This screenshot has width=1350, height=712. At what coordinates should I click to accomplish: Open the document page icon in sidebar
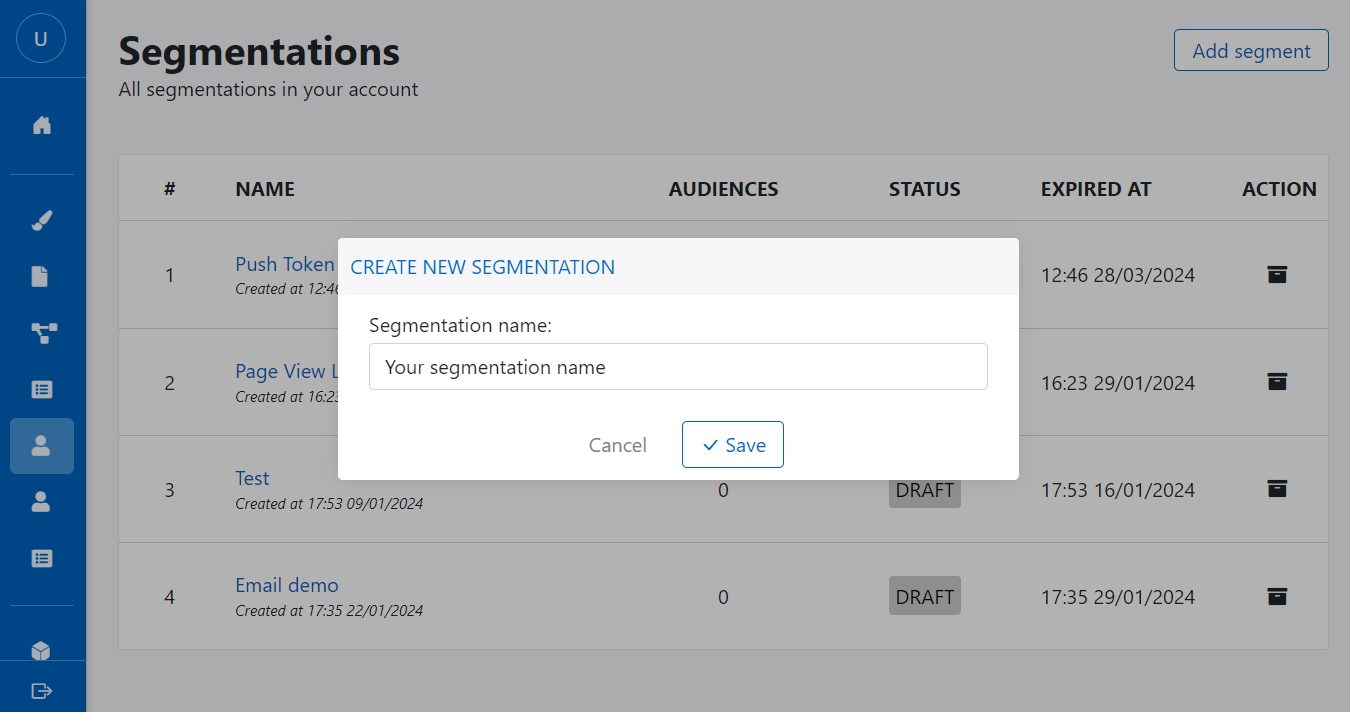click(41, 276)
